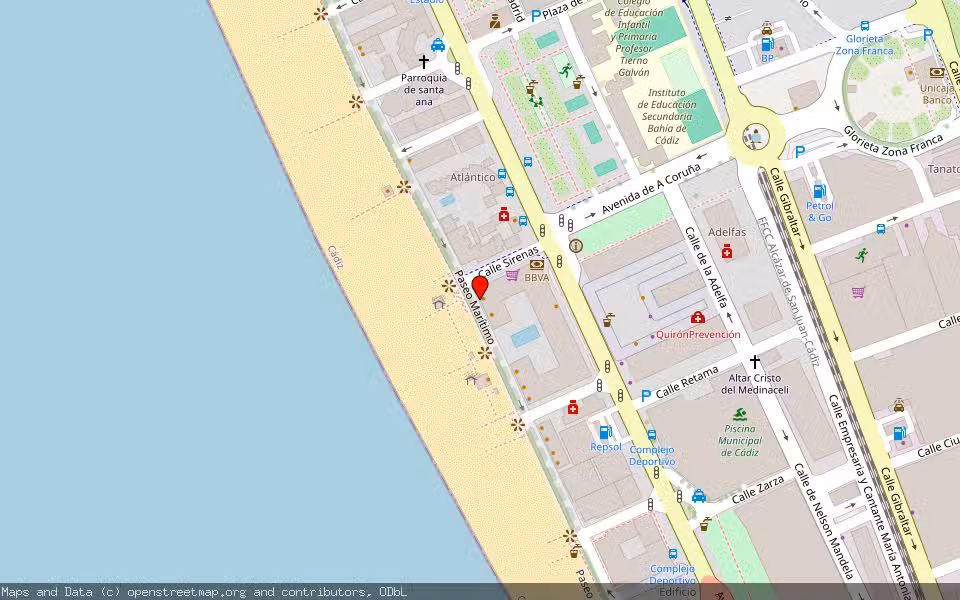
Task: Select the BP fuel station icon
Action: pyautogui.click(x=767, y=44)
